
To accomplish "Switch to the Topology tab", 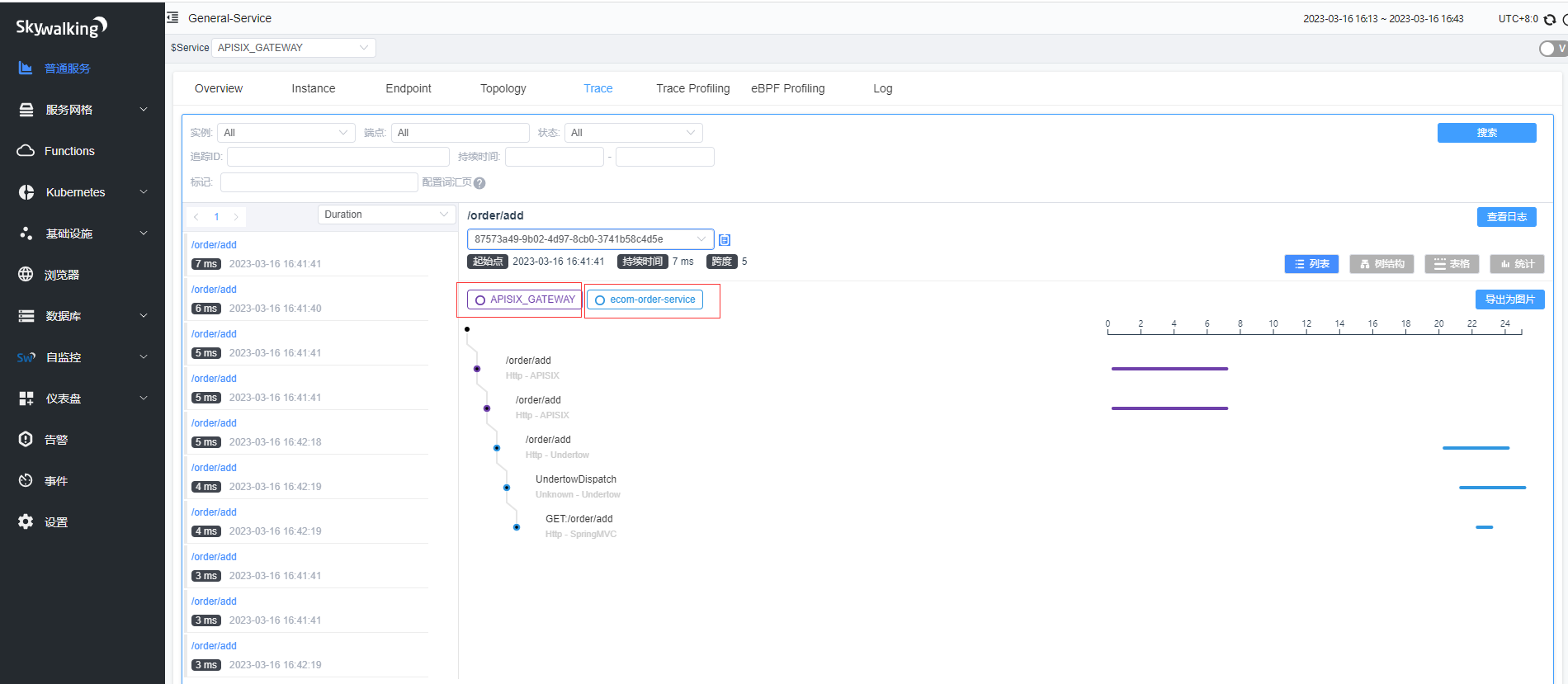I will [x=503, y=88].
